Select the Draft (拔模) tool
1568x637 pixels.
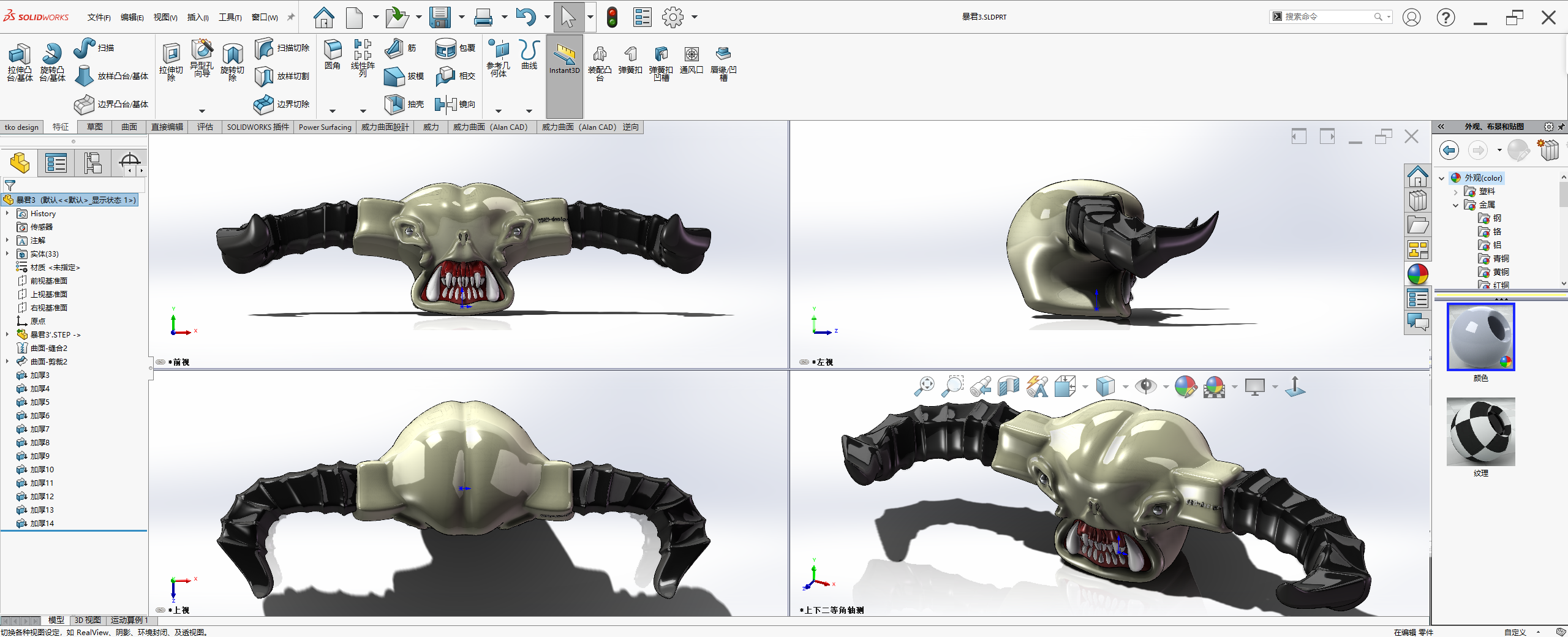click(x=404, y=76)
